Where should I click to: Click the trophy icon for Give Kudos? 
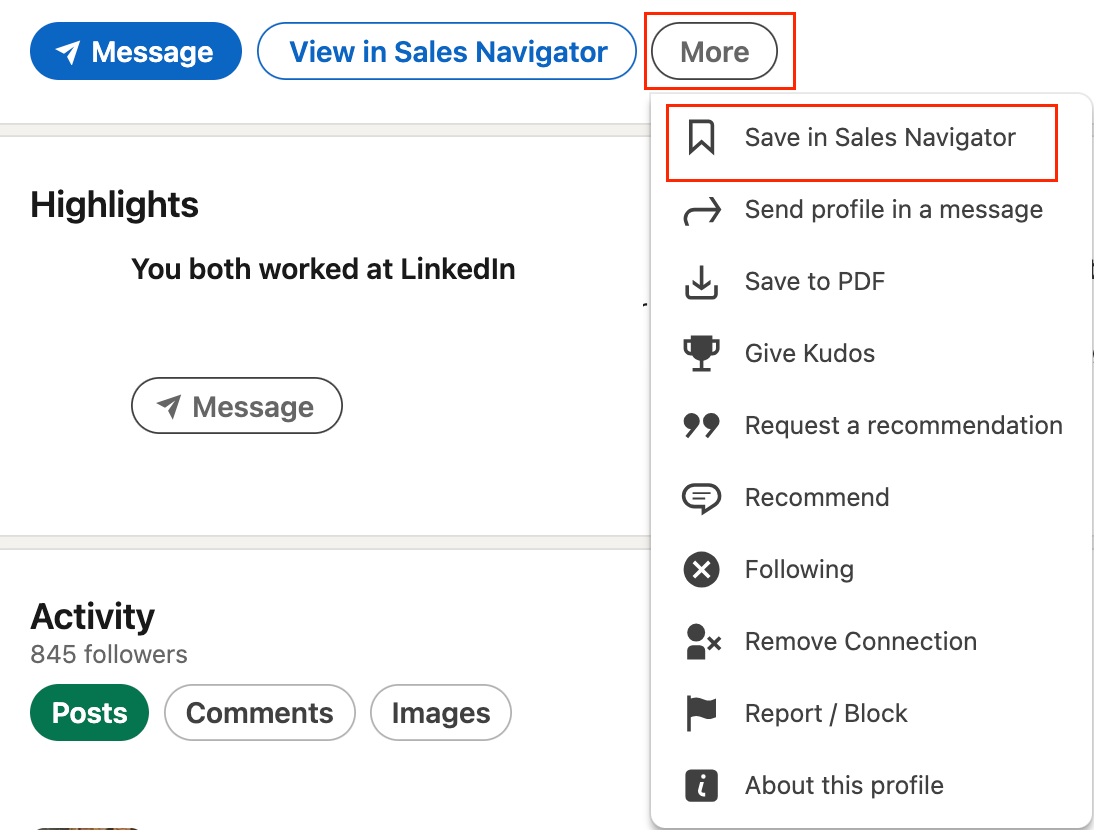click(x=701, y=354)
